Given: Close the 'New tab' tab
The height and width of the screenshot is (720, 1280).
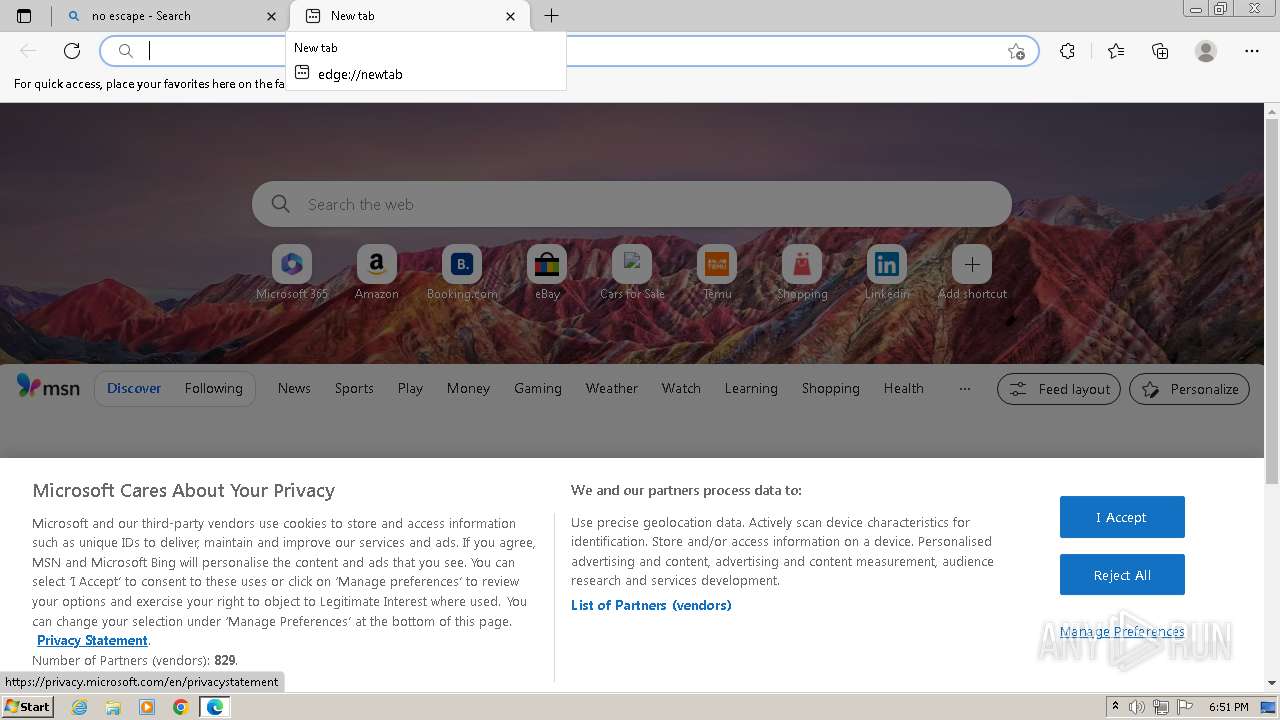Looking at the screenshot, I should [511, 16].
